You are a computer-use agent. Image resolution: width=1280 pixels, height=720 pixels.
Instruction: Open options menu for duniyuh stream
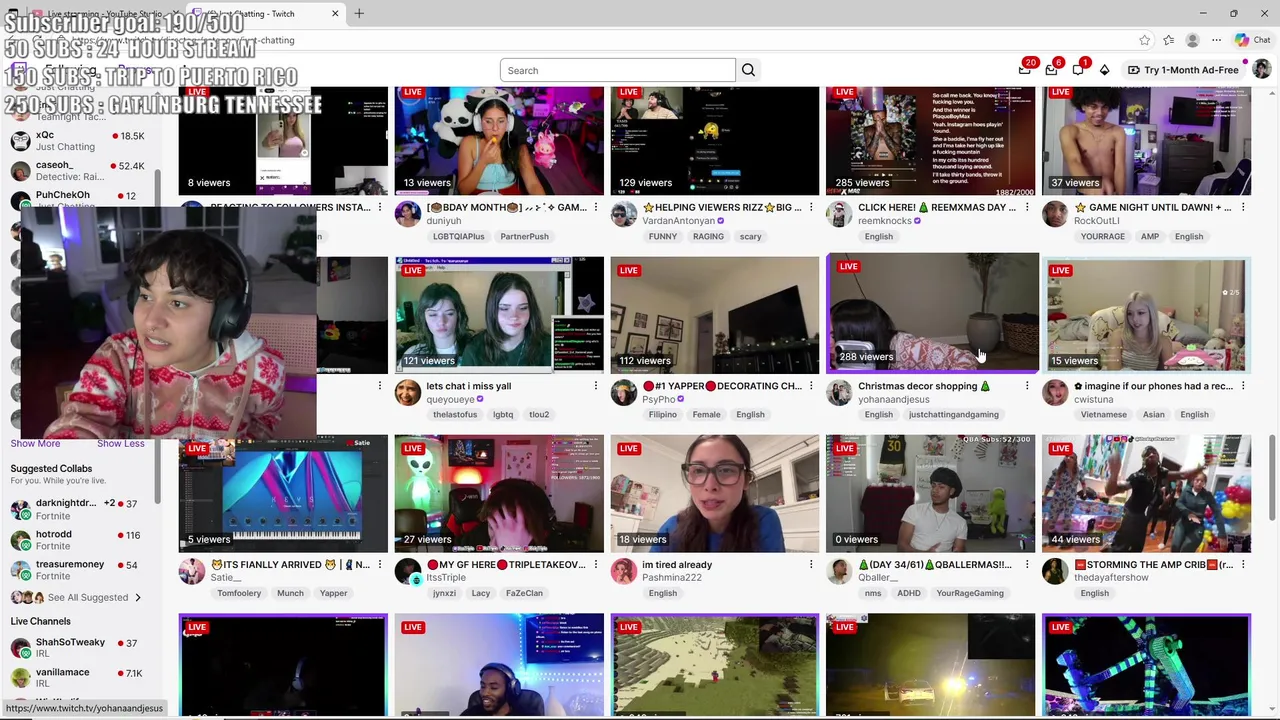click(595, 207)
